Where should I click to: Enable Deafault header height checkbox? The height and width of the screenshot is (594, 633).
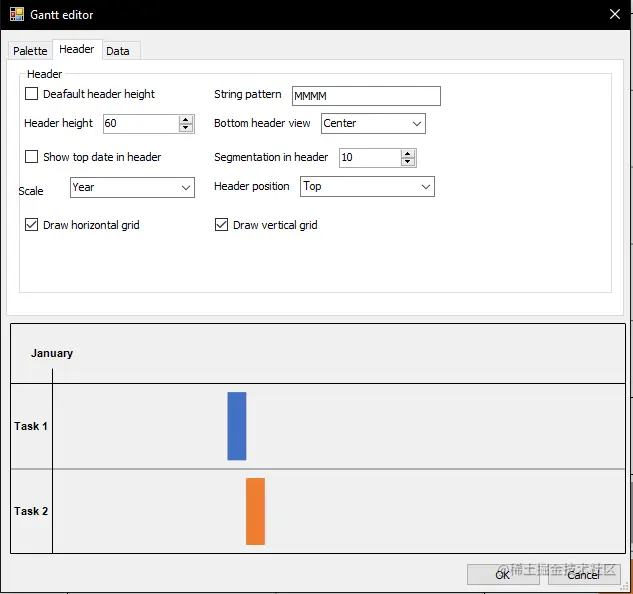click(31, 94)
